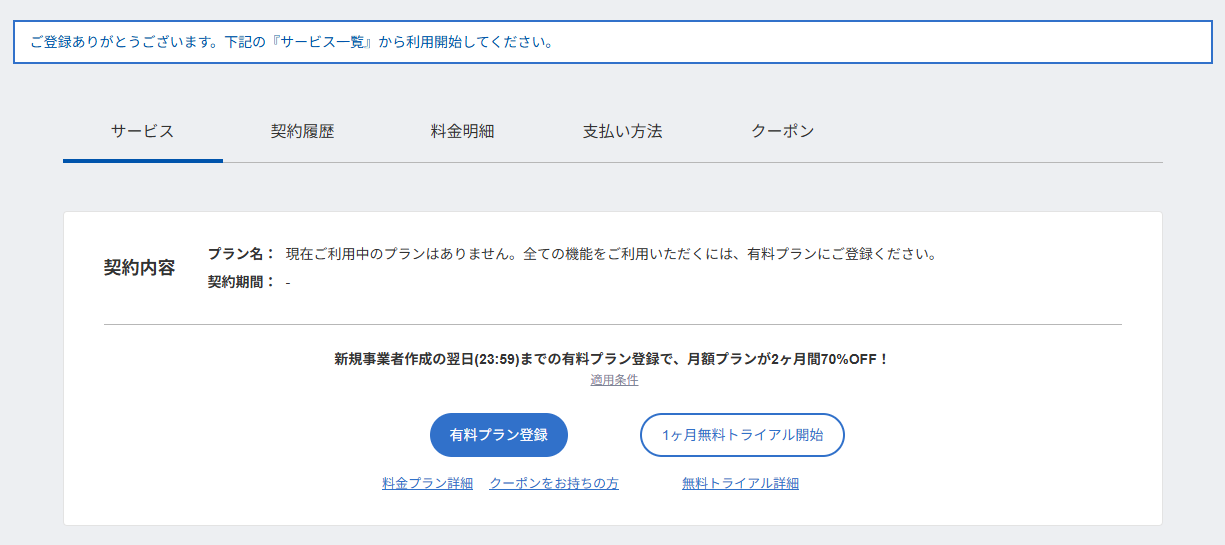Open the クーポン tab
The width and height of the screenshot is (1225, 545).
tap(782, 131)
